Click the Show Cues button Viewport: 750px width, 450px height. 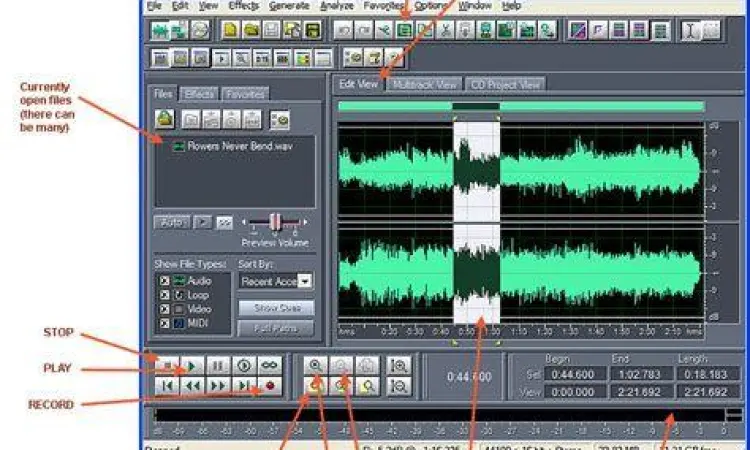[275, 308]
